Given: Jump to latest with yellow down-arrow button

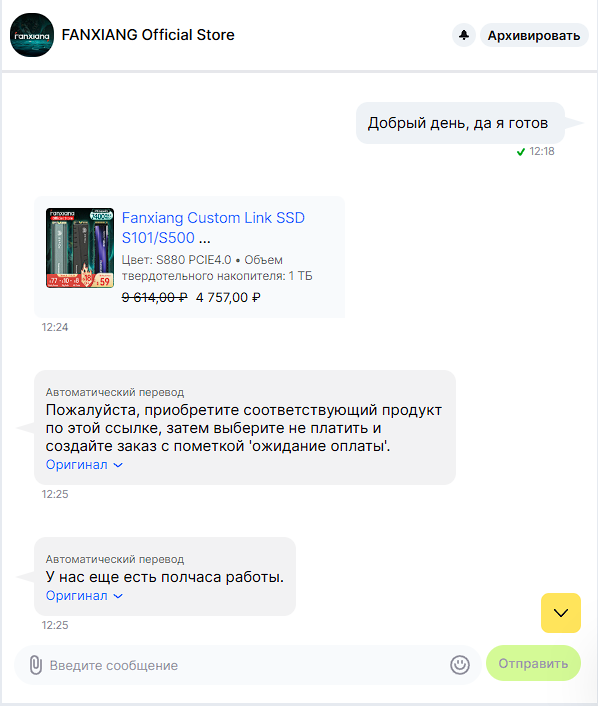Looking at the screenshot, I should tap(561, 613).
